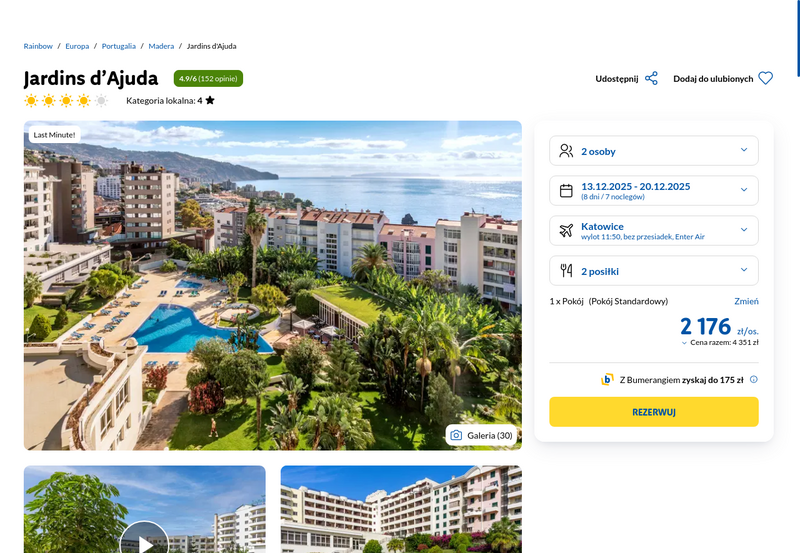Click the camera icon in Galeria button
Screen dimensions: 800x553
pyautogui.click(x=456, y=436)
